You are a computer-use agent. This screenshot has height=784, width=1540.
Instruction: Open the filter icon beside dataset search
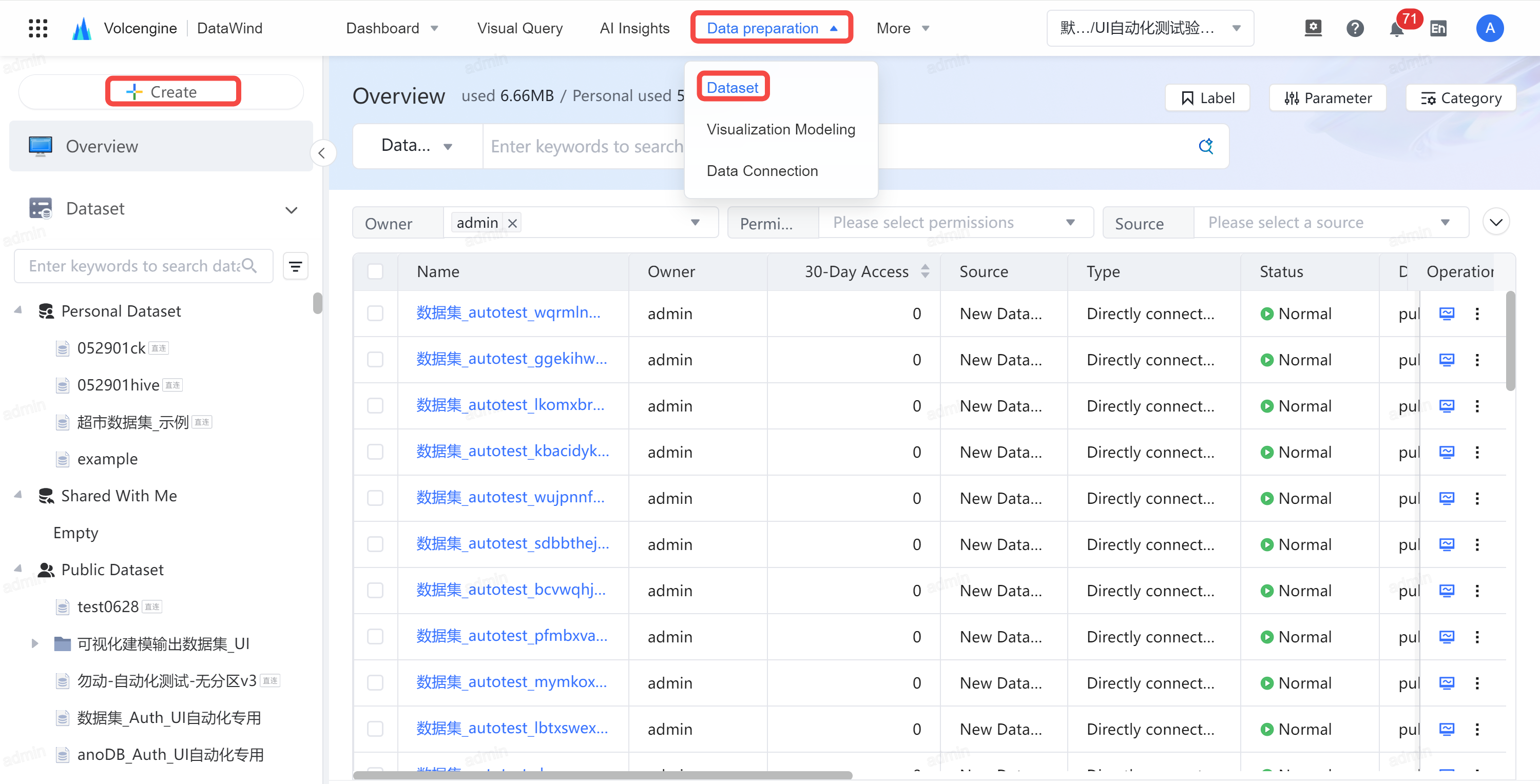pos(295,266)
